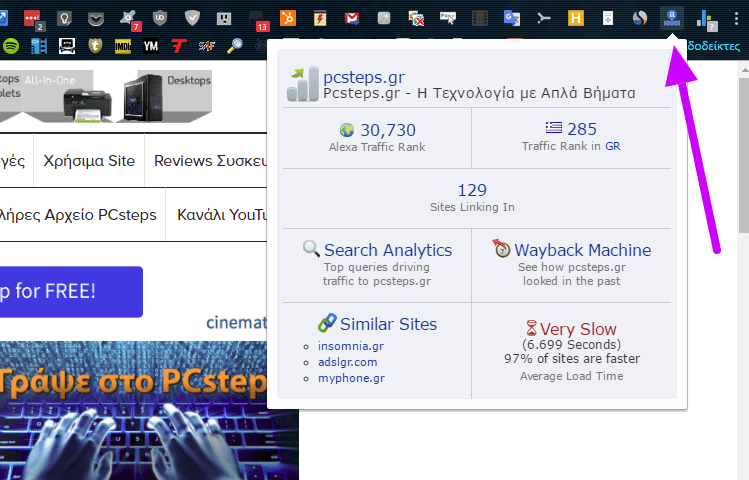Click the image blocker icon with red X
This screenshot has width=749, height=480.
(416, 19)
